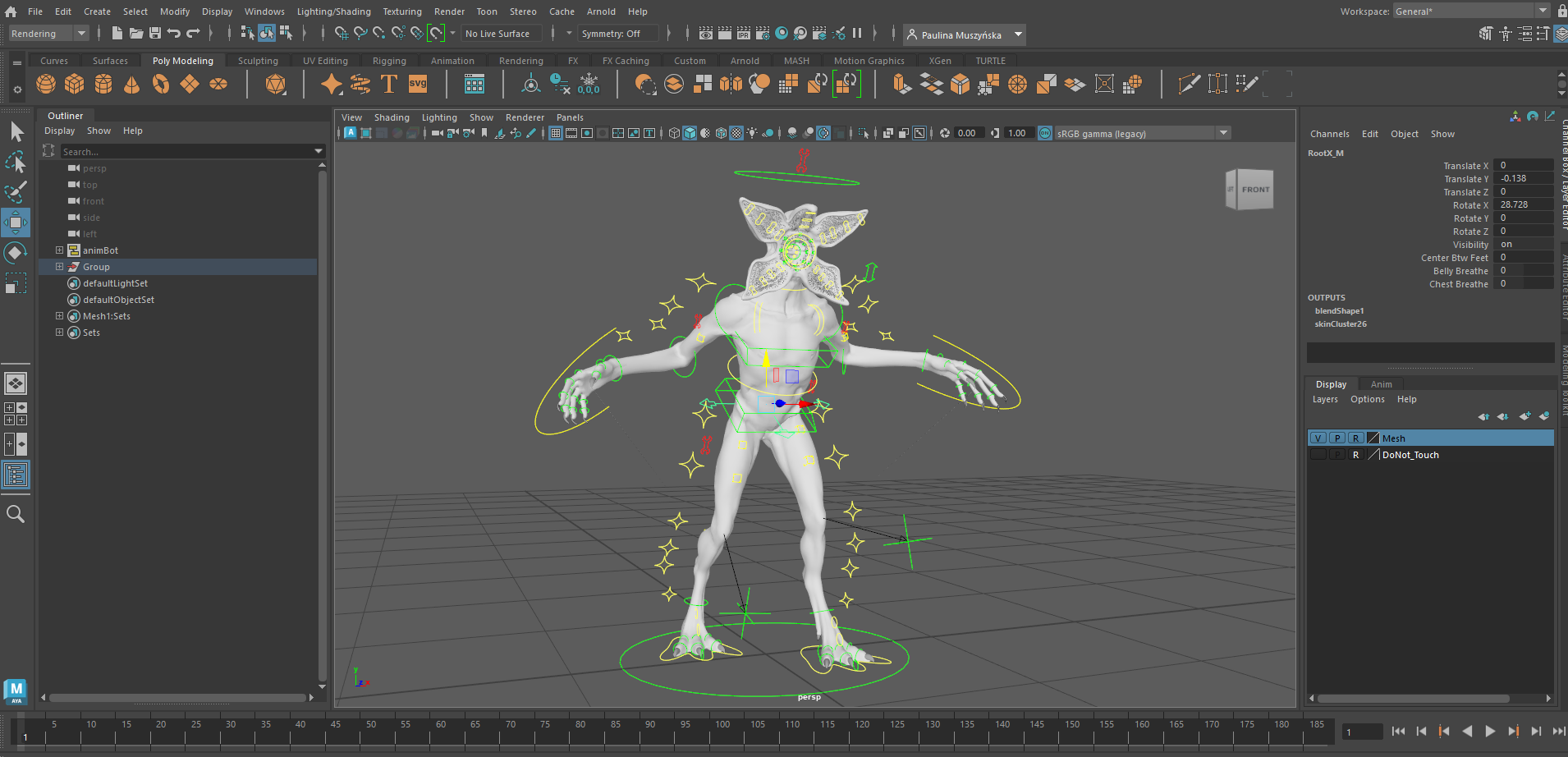Click the Rotate X value field
Image resolution: width=1568 pixels, height=757 pixels.
coord(1523,205)
